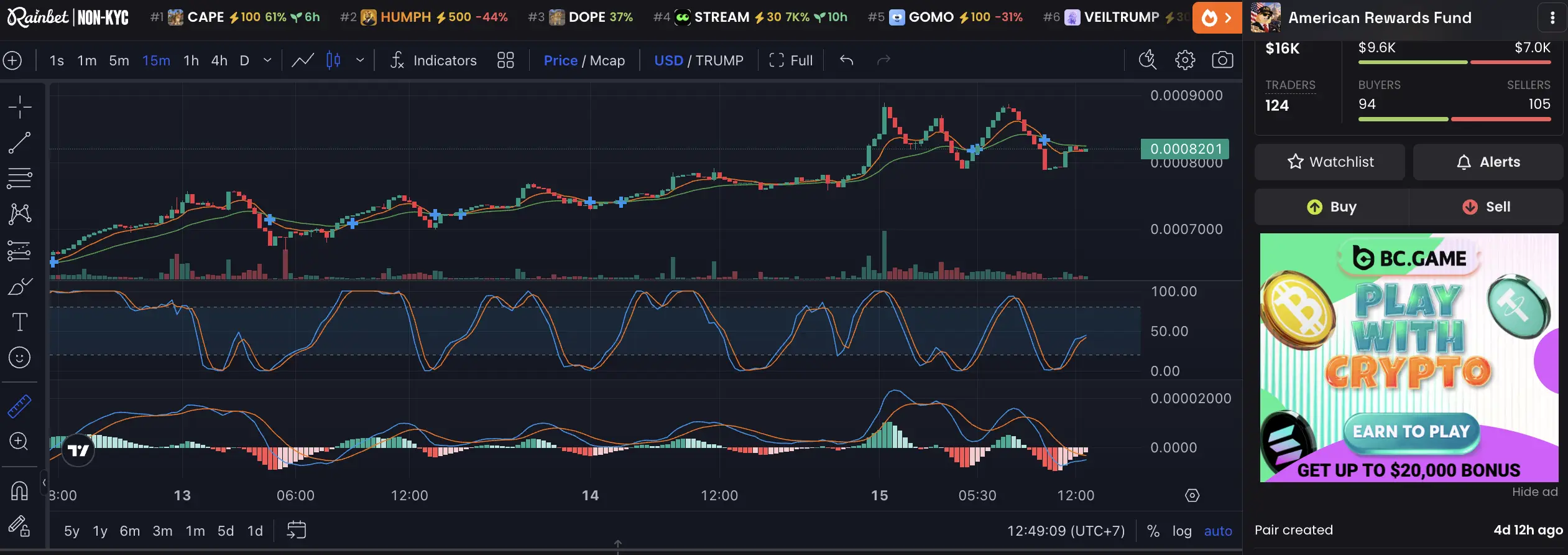Screen dimensions: 1568x555
Task: Select the ruler measure tool
Action: [x=20, y=406]
